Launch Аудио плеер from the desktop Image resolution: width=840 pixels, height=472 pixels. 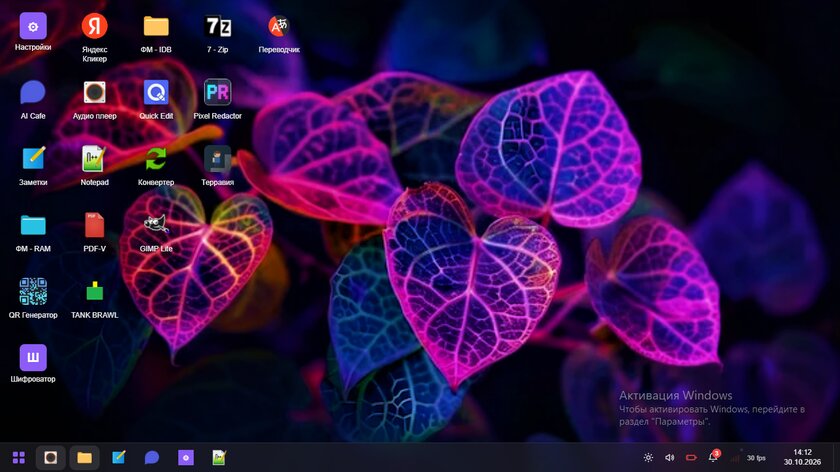94,93
